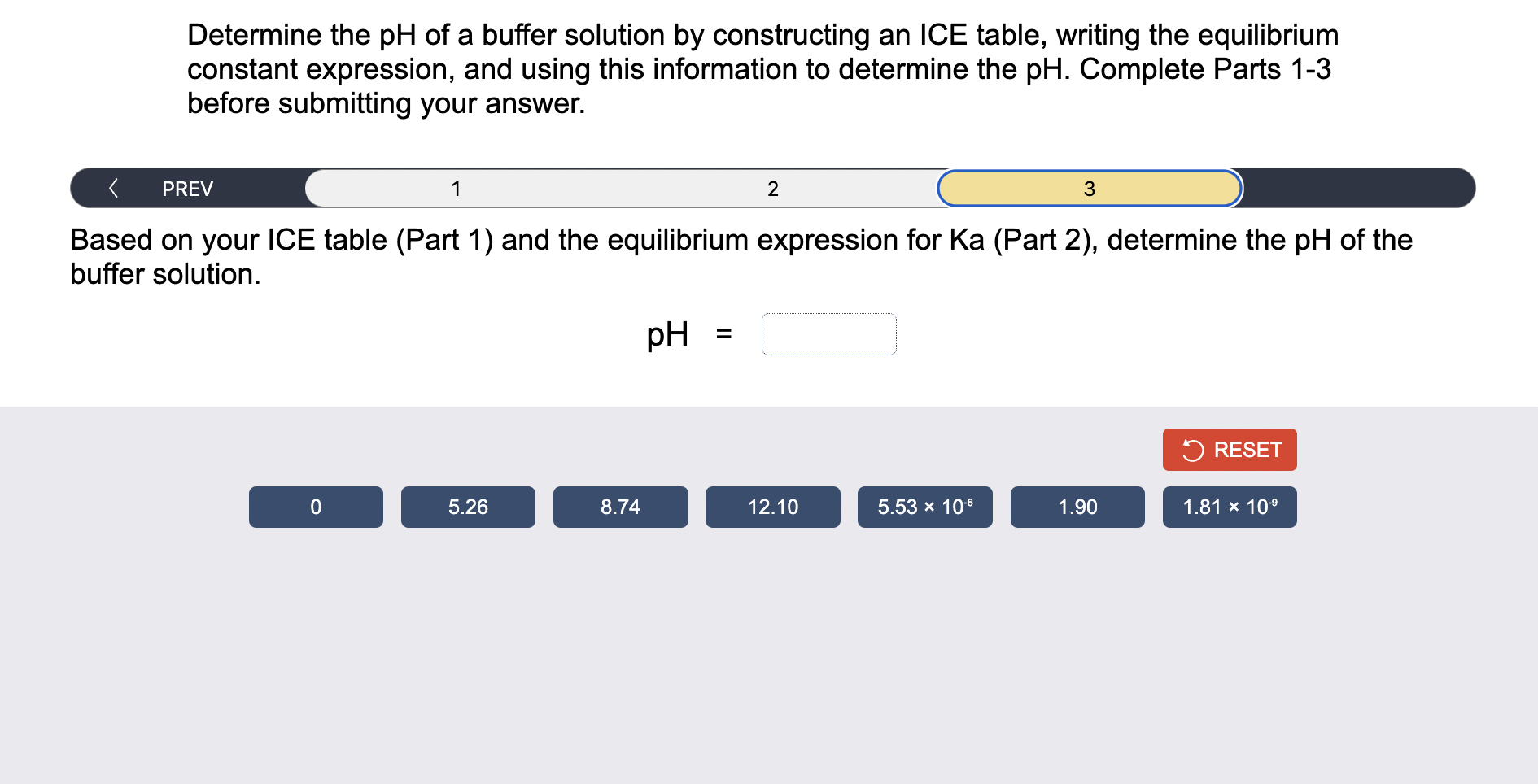Image resolution: width=1538 pixels, height=784 pixels.
Task: Select the answer tile labeled 0
Action: click(x=316, y=507)
